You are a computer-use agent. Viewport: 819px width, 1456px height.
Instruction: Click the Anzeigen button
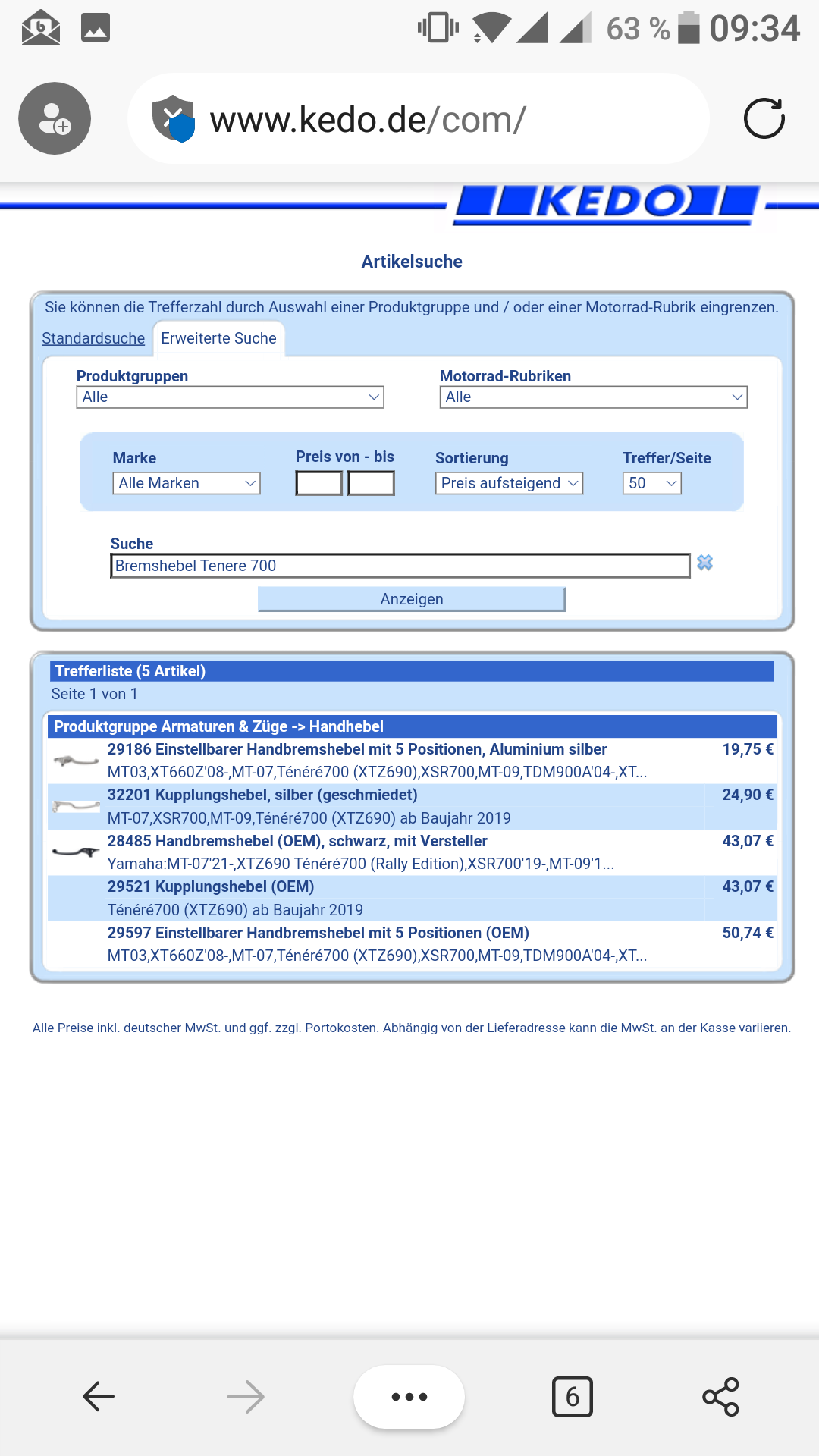(412, 599)
